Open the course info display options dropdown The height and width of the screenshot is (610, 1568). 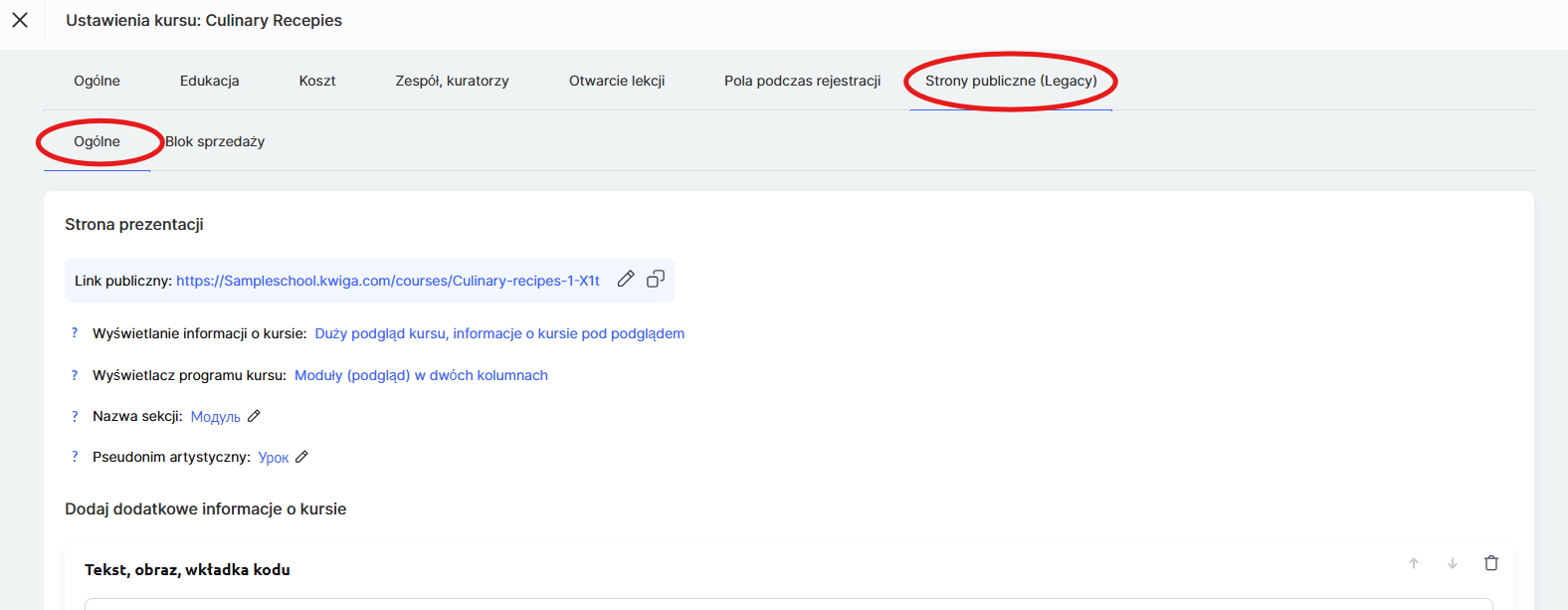499,333
